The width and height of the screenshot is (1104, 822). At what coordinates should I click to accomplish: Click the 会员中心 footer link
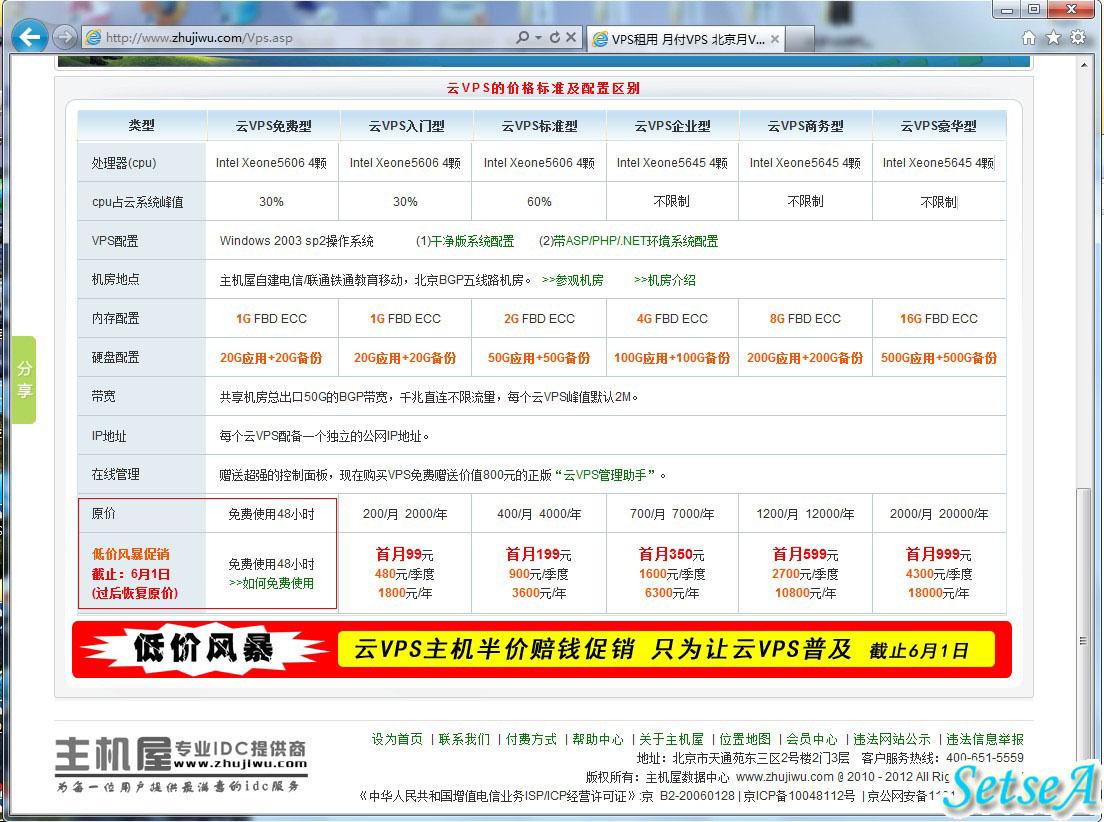coord(812,739)
